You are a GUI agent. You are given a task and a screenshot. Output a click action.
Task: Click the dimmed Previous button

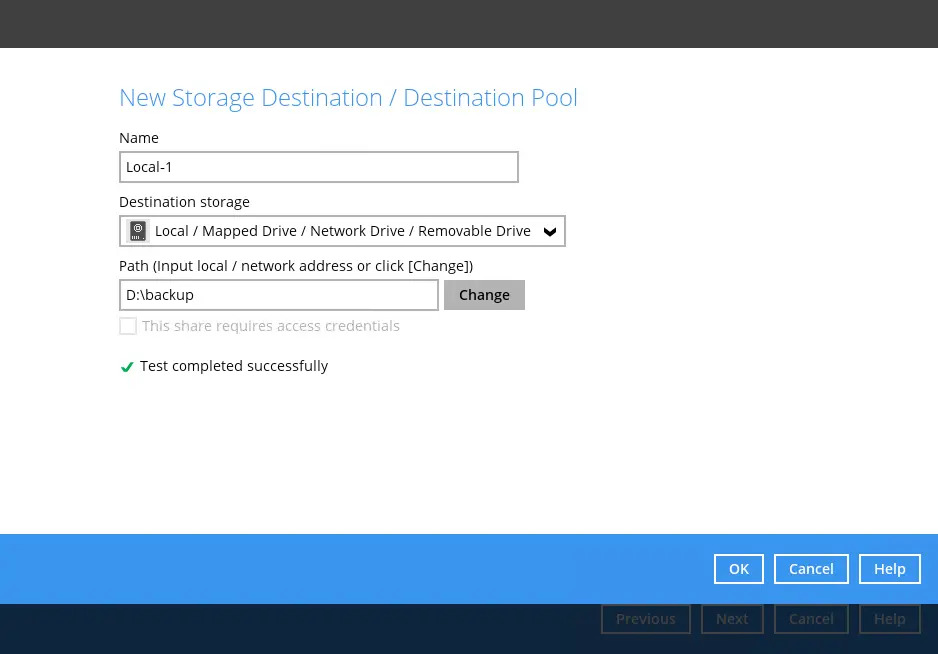645,619
